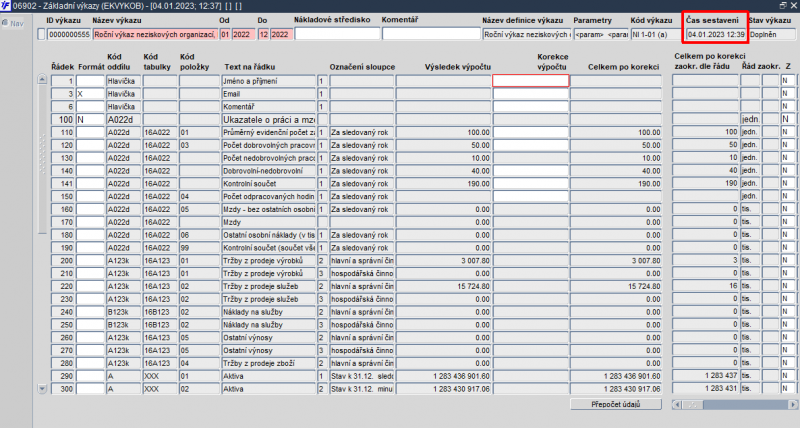
Task: Click the Přepočet údajů button
Action: click(616, 404)
